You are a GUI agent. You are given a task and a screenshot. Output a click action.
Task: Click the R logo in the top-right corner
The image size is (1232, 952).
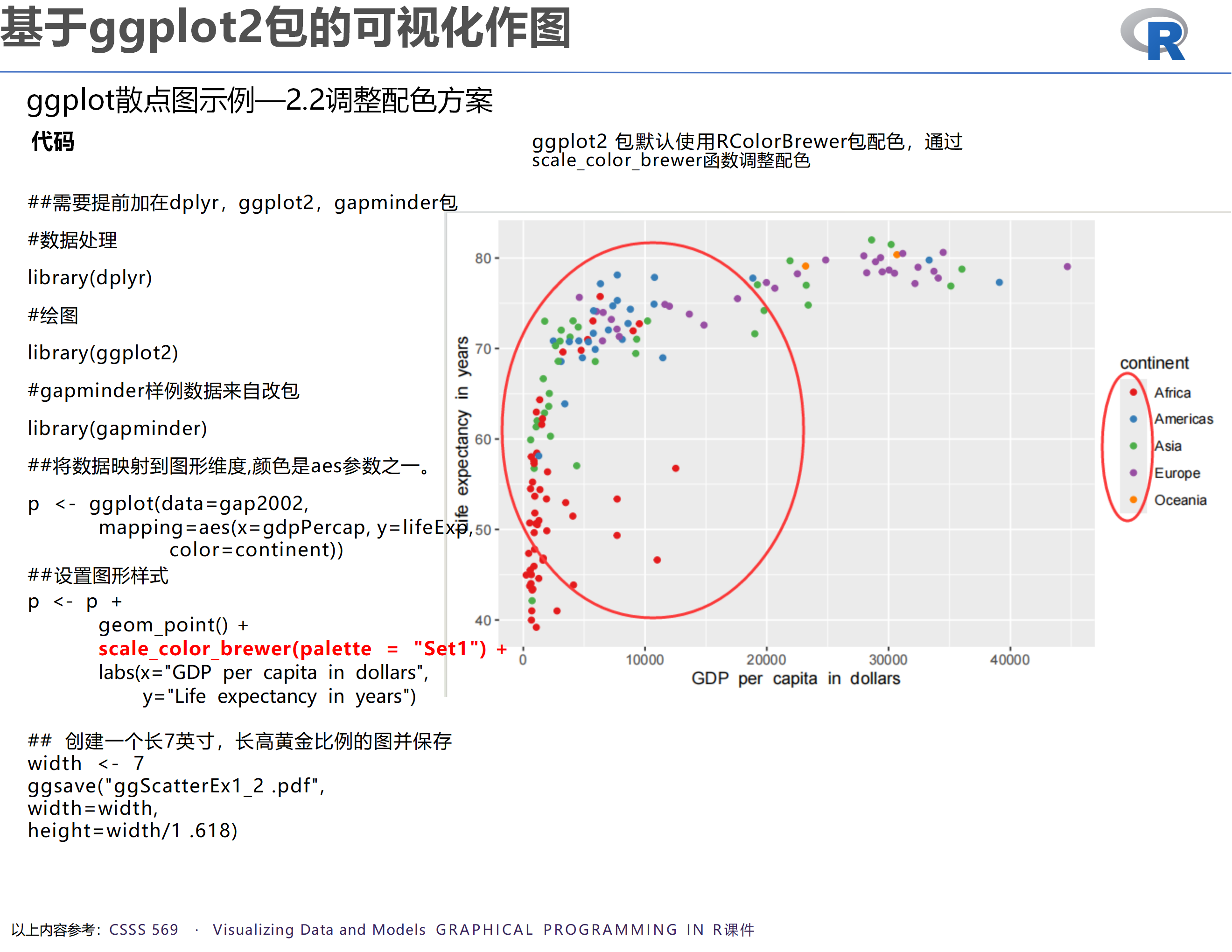pos(1154,34)
